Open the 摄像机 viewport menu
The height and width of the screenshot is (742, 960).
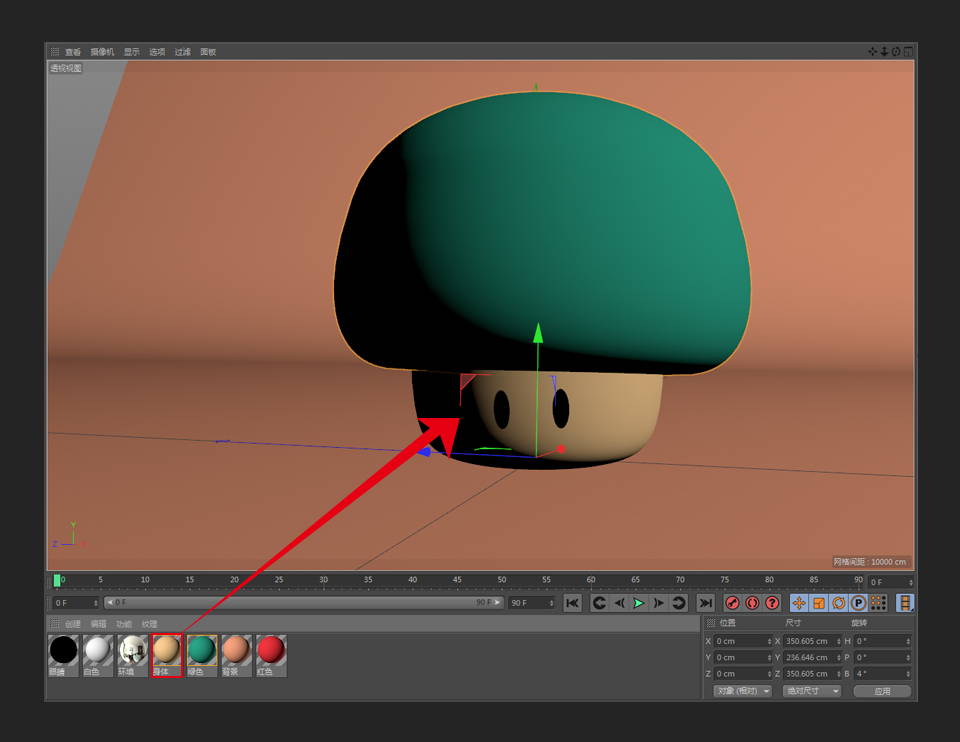[102, 52]
